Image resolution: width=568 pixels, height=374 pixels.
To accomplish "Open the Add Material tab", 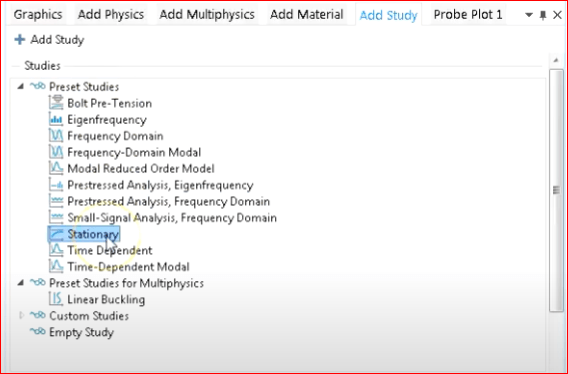I will [306, 14].
